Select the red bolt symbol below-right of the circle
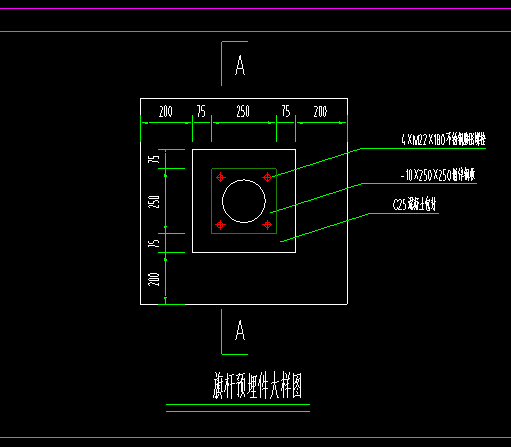511x447 pixels. [x=267, y=225]
